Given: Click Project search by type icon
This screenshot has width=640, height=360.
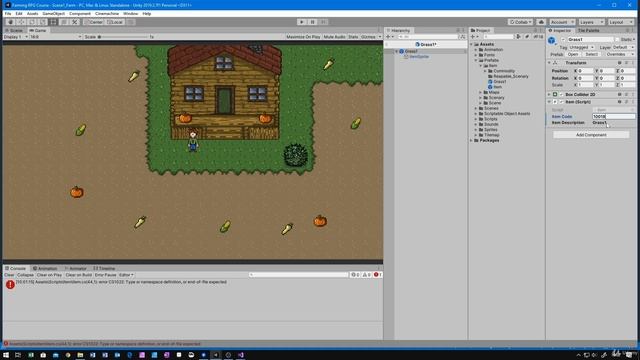Looking at the screenshot, I should (x=518, y=37).
